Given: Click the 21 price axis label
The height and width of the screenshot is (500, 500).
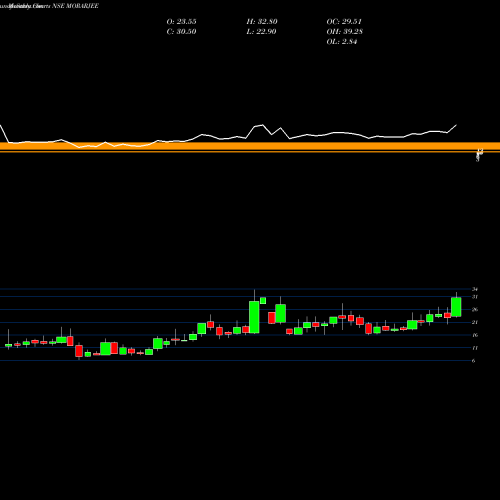Looking at the screenshot, I should 475,322.
